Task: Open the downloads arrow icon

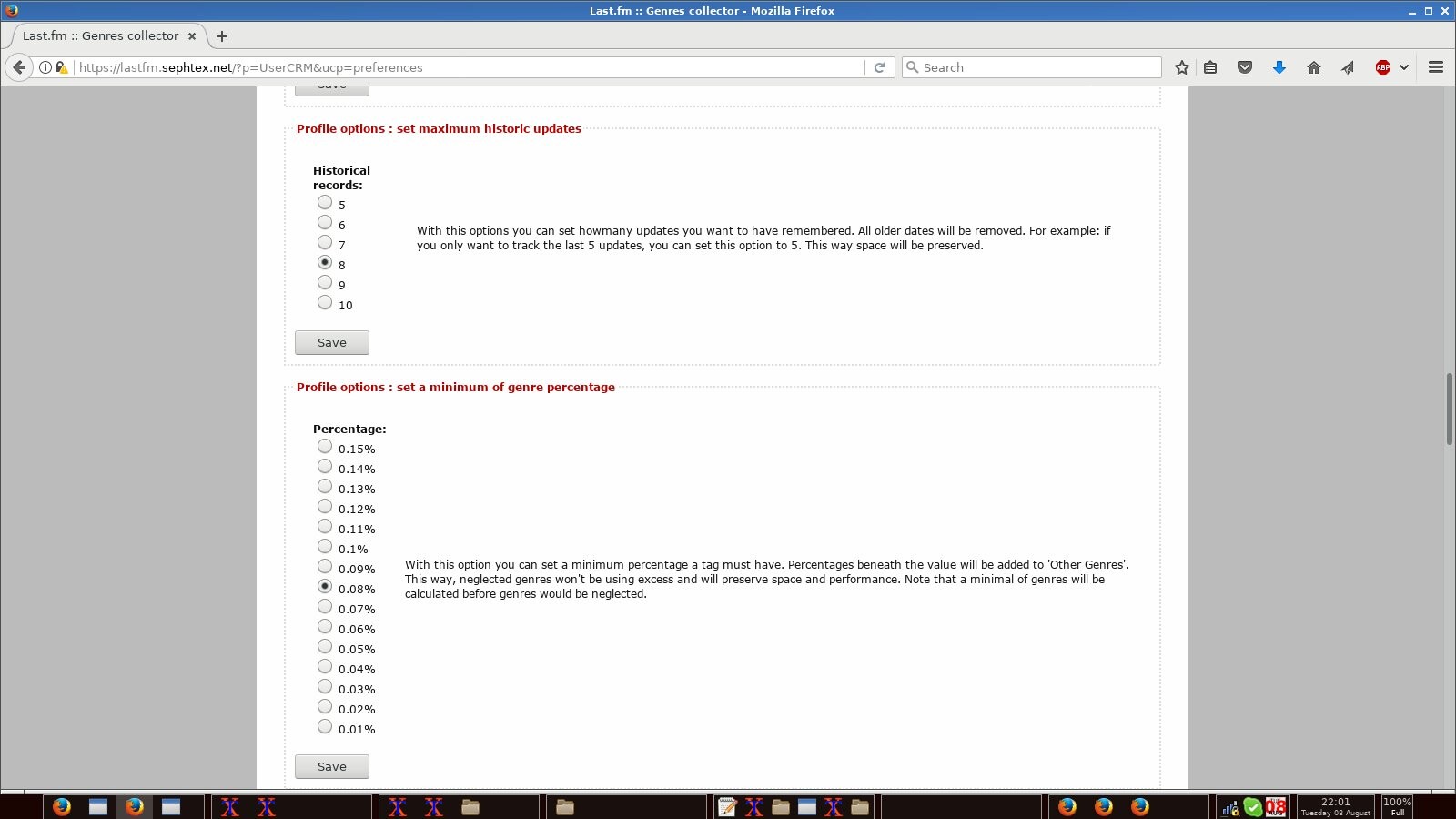Action: tap(1279, 67)
